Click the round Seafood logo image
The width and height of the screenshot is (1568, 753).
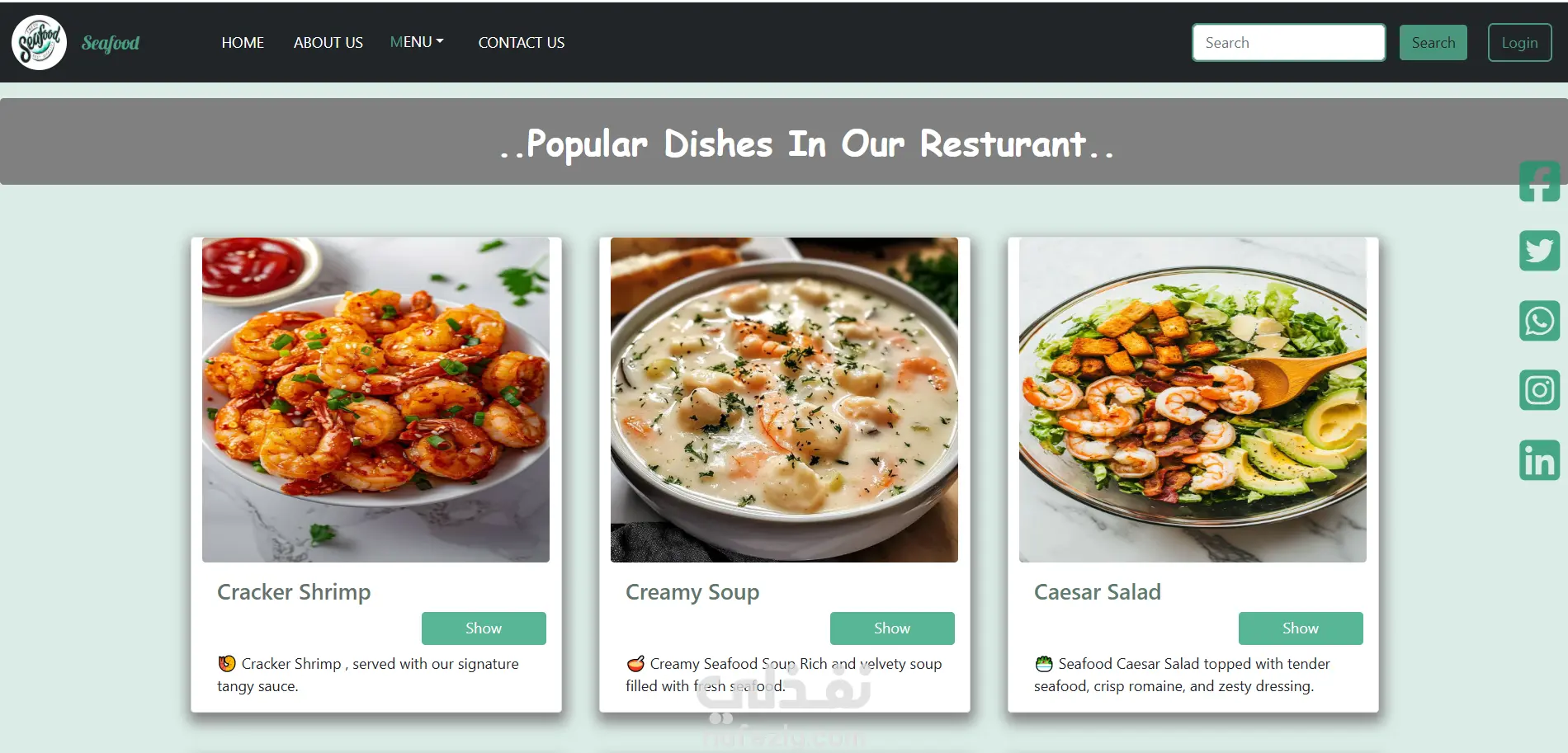pyautogui.click(x=39, y=42)
